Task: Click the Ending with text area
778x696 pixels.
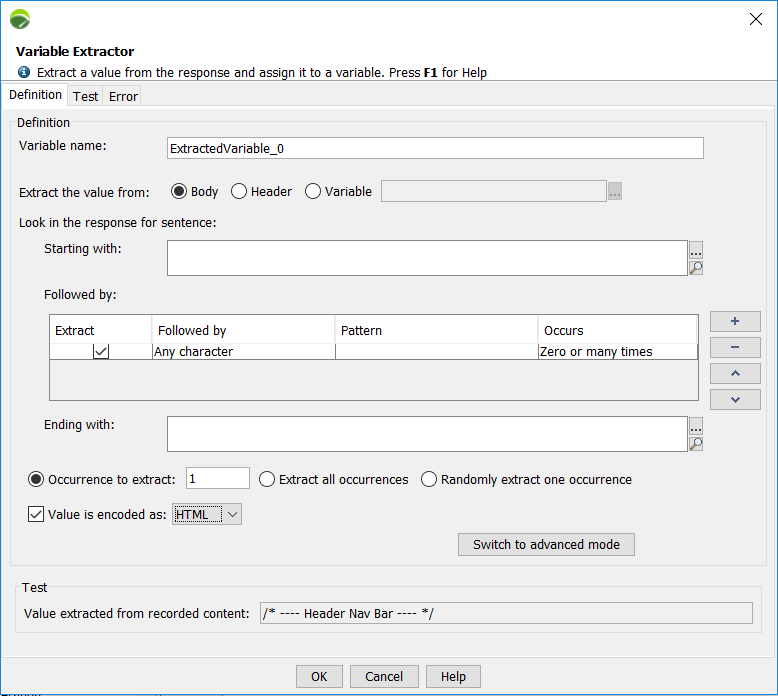Action: coord(427,434)
